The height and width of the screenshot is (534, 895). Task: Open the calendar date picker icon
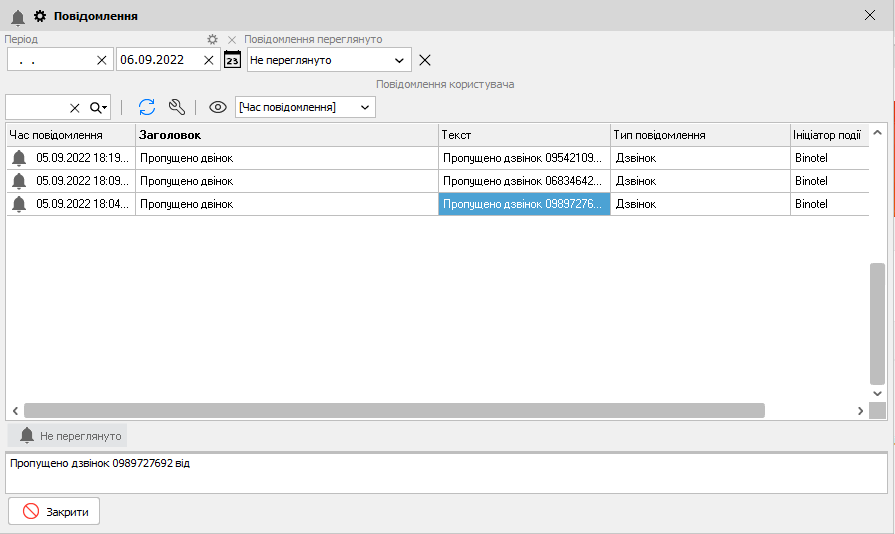click(232, 60)
